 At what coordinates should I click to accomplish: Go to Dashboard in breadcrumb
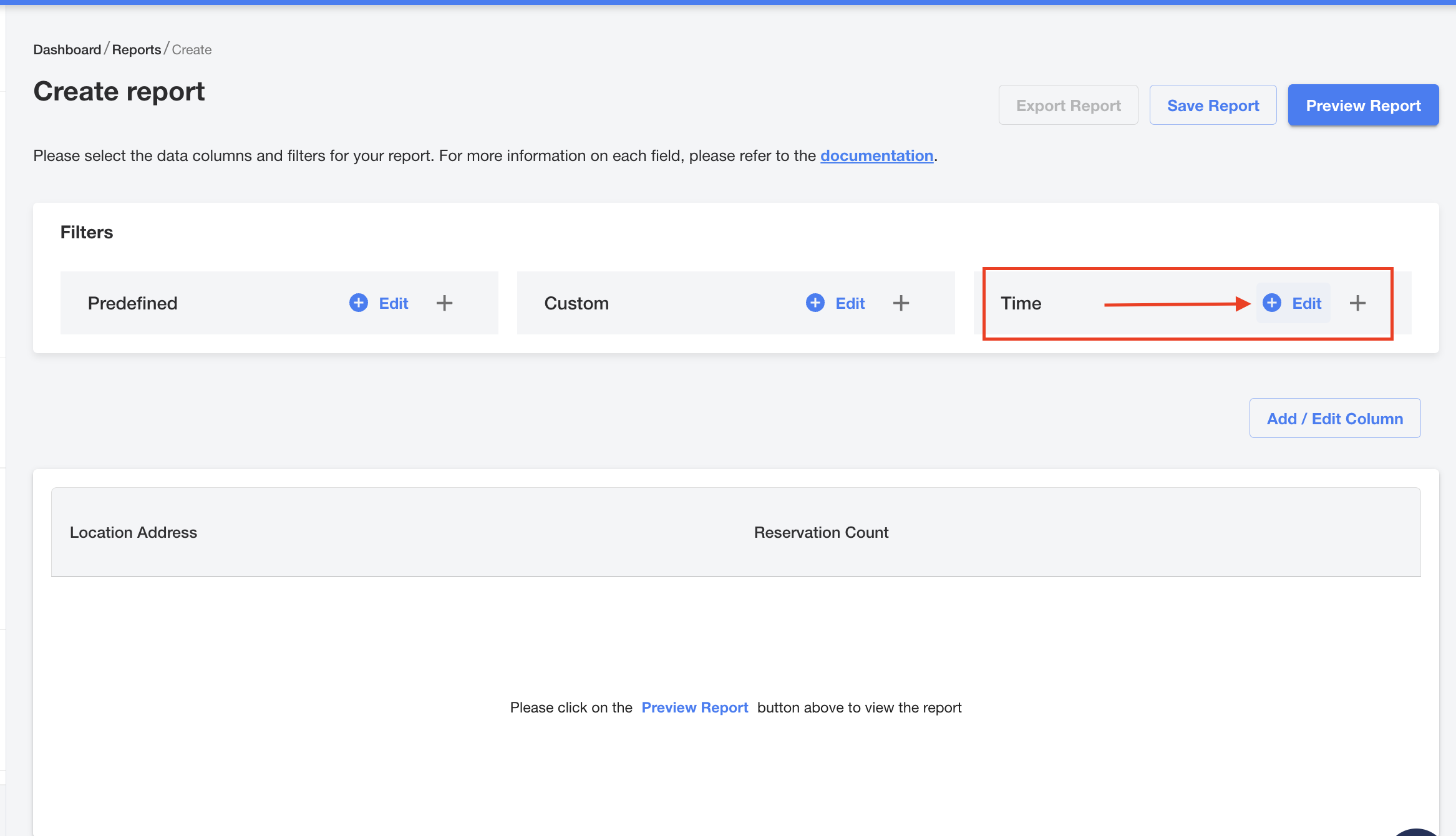[67, 49]
